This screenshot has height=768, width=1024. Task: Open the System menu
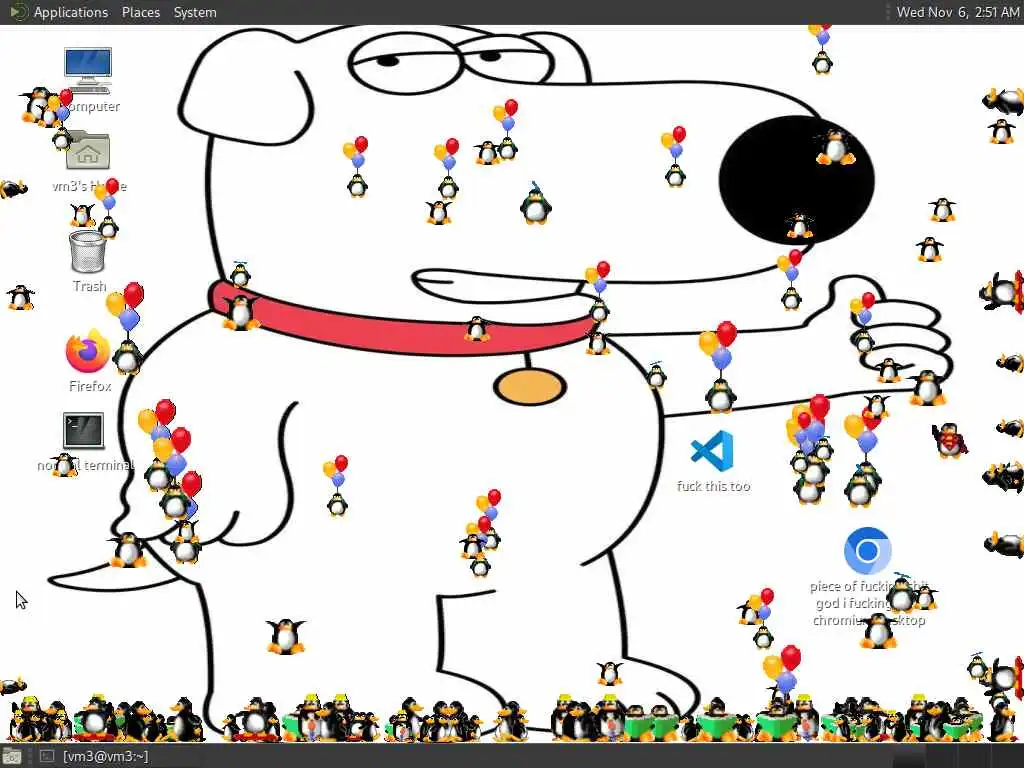click(x=195, y=12)
